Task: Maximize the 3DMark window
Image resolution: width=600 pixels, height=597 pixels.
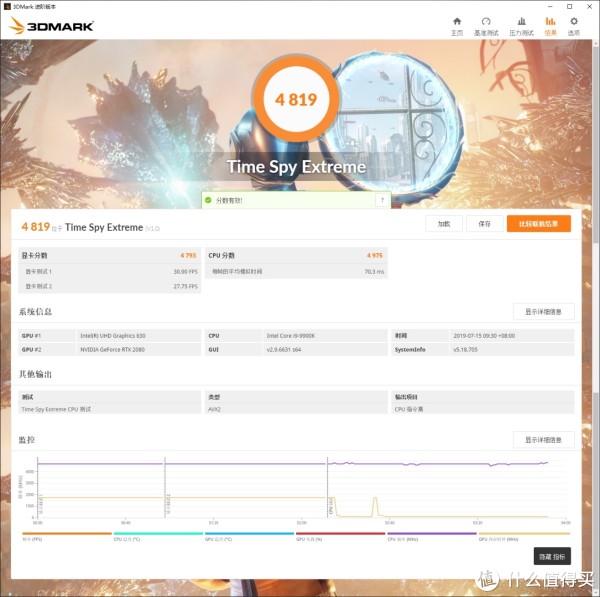Action: (x=569, y=7)
